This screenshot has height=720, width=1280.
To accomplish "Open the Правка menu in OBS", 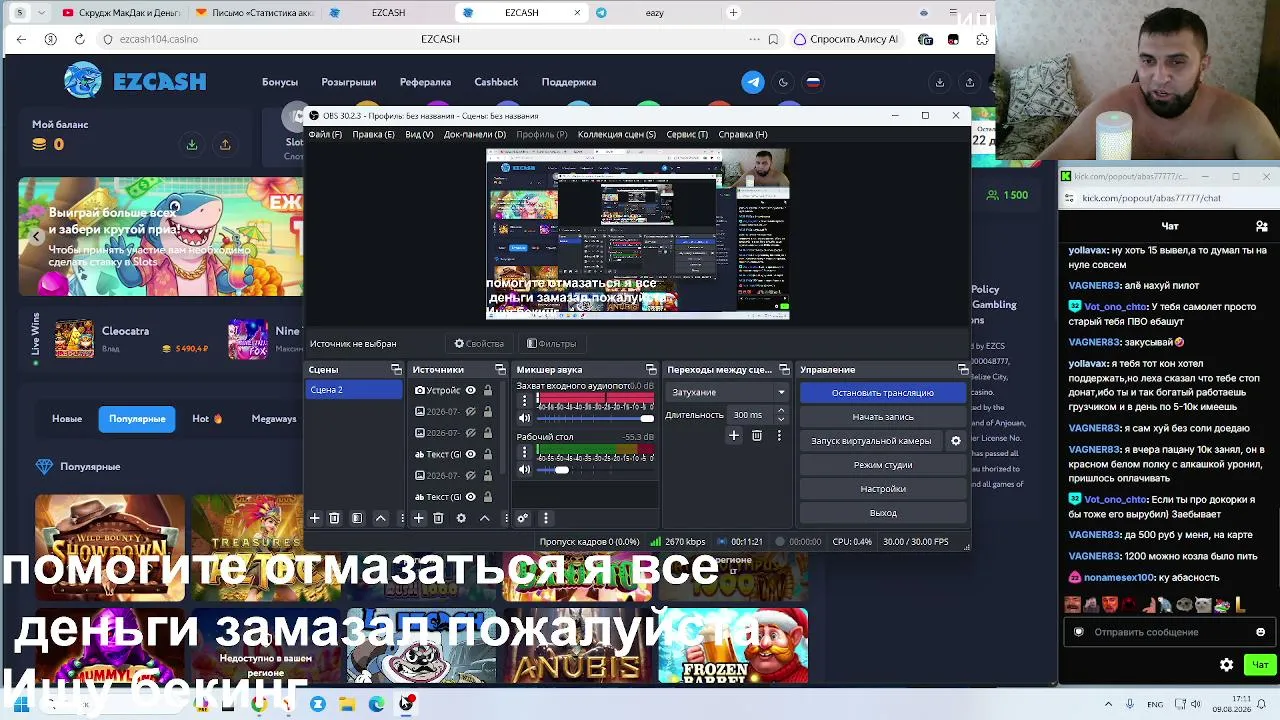I will pyautogui.click(x=373, y=134).
